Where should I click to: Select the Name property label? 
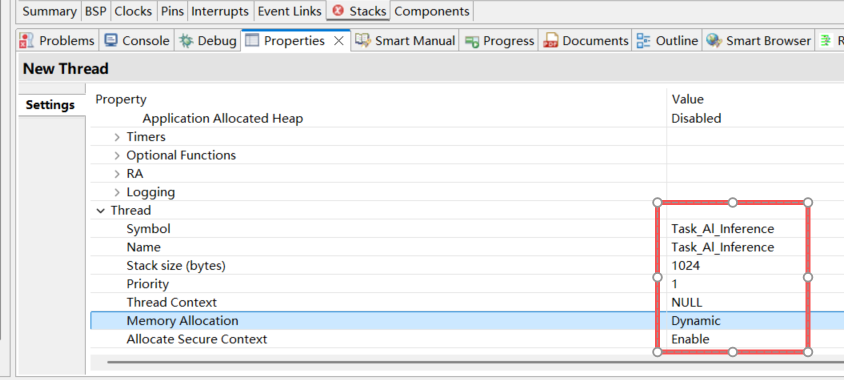point(143,247)
